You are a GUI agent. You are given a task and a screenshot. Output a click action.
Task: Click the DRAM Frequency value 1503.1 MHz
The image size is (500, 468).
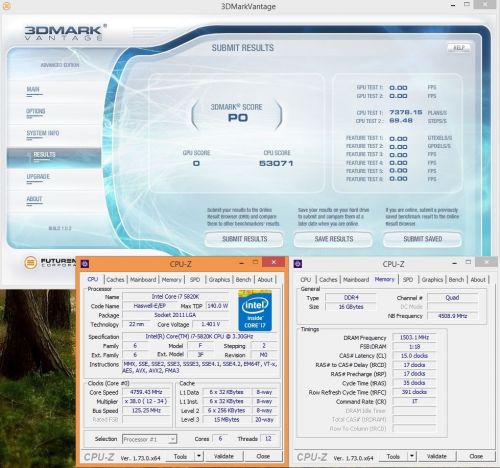click(x=414, y=337)
